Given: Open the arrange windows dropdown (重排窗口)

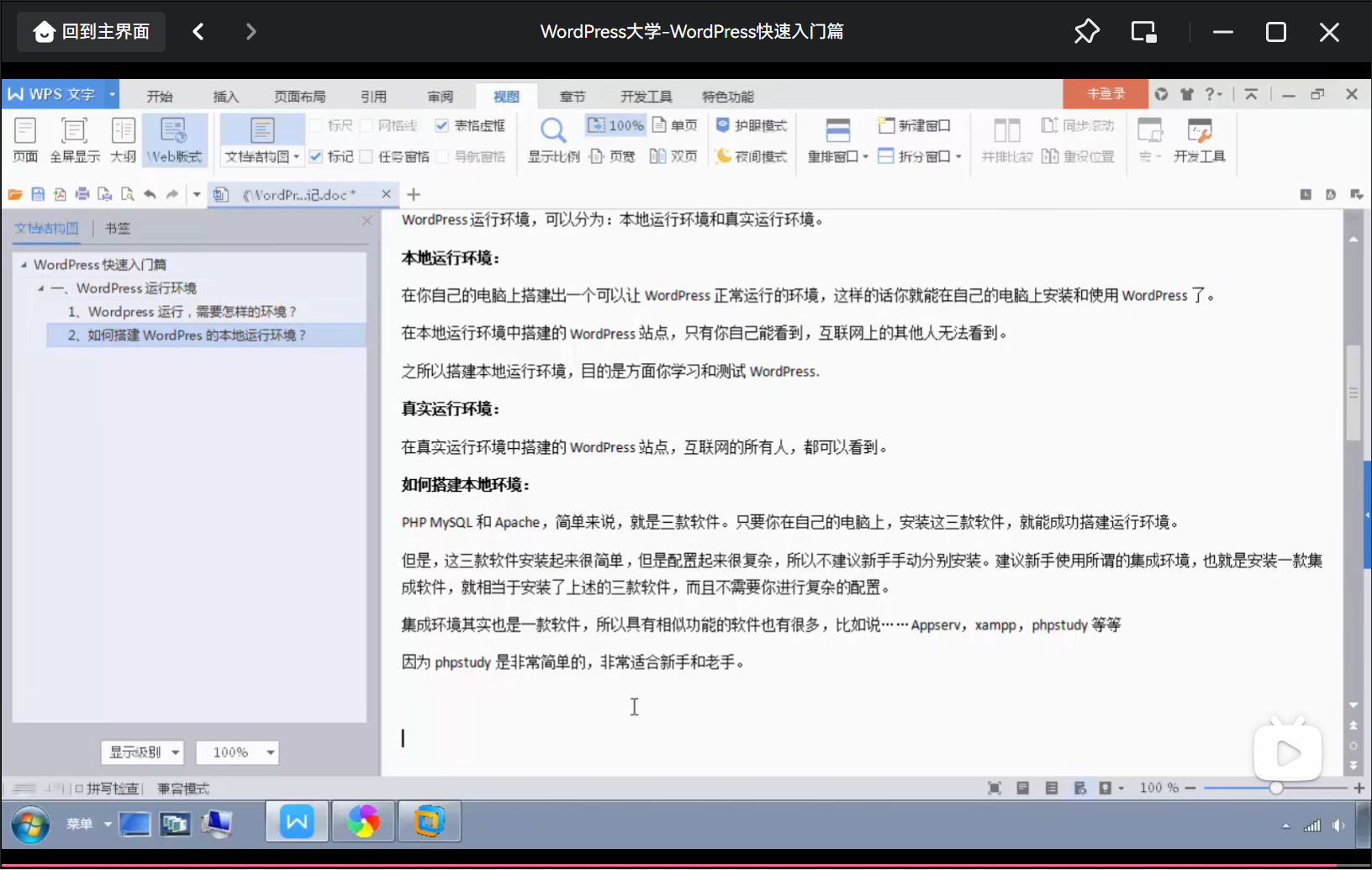Looking at the screenshot, I should [x=838, y=156].
